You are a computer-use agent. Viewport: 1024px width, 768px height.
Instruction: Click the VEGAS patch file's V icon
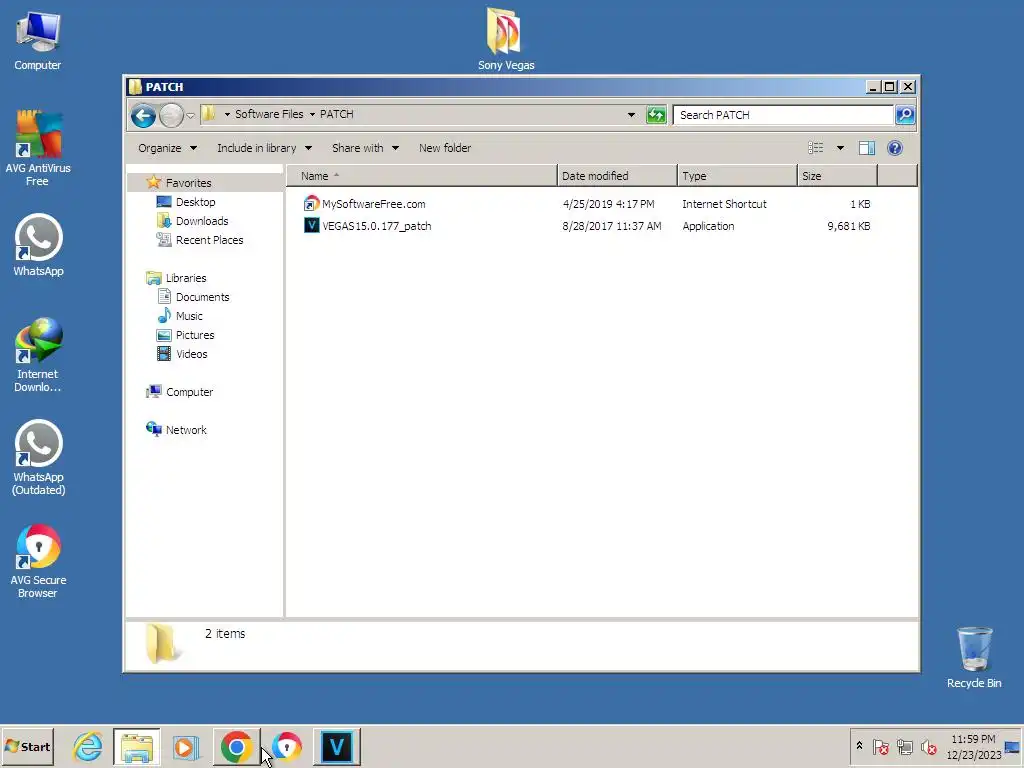tap(312, 226)
